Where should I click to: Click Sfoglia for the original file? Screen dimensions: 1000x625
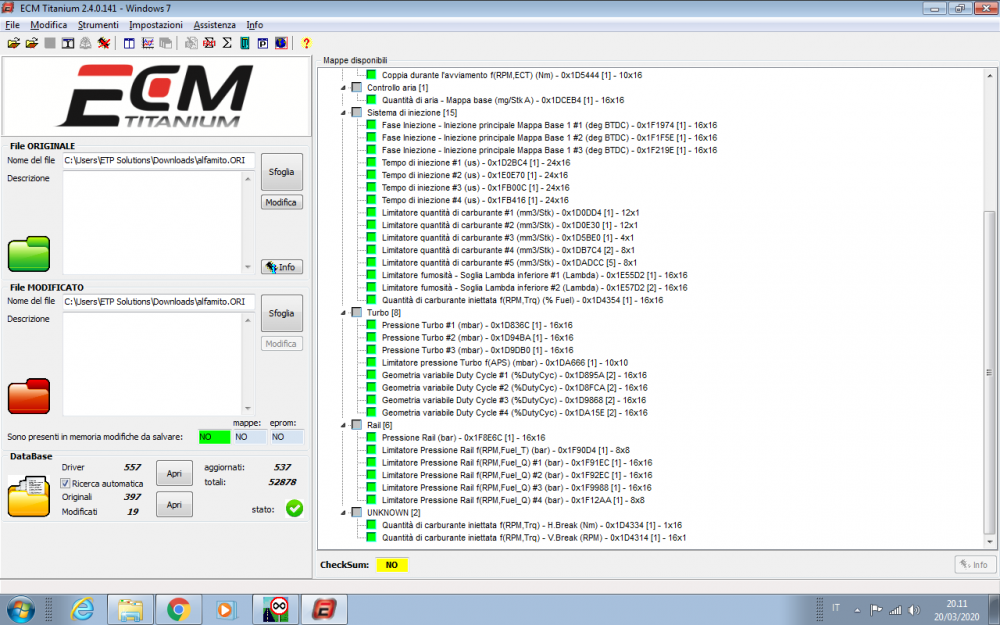coord(281,172)
